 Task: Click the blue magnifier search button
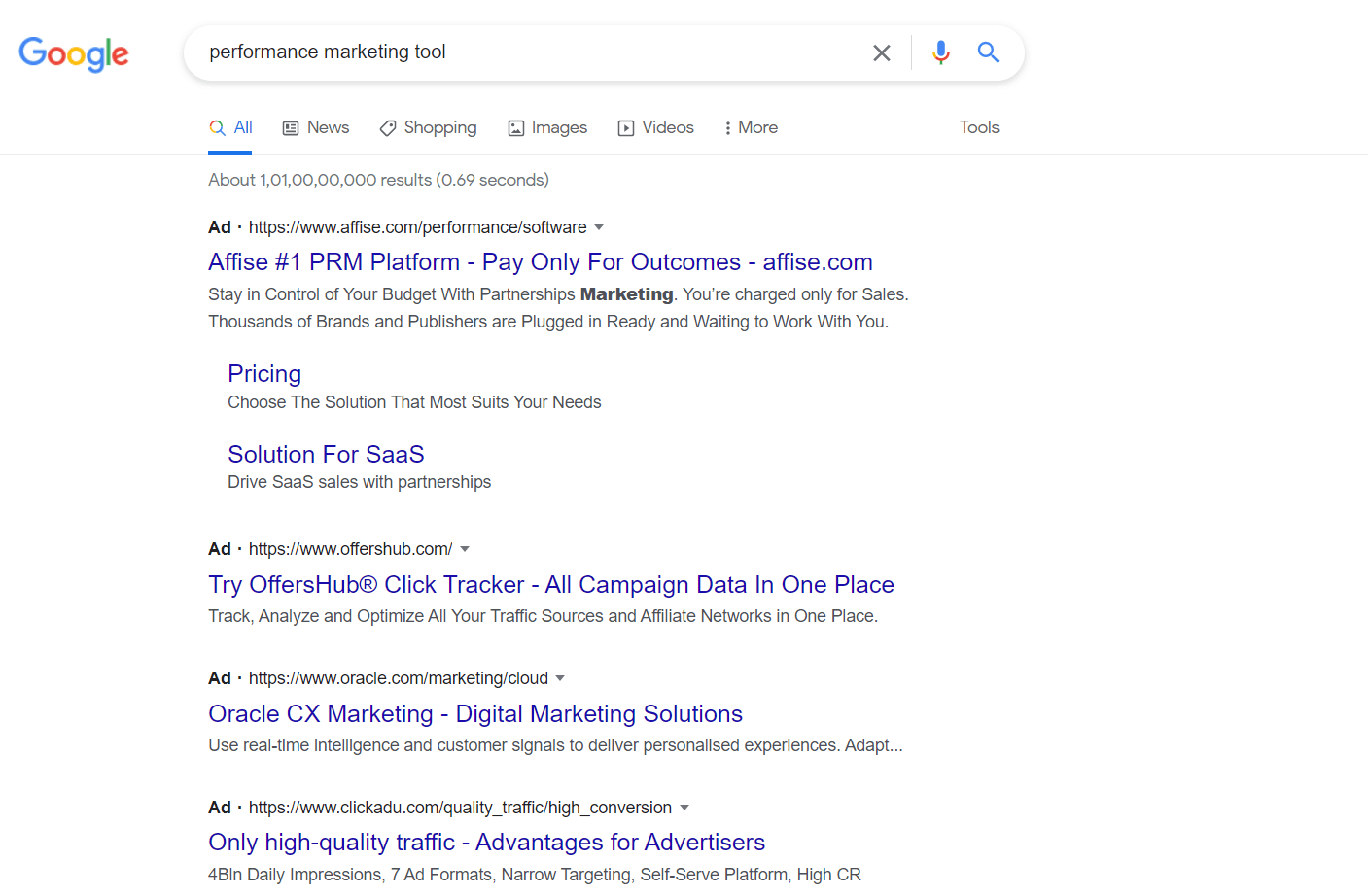[988, 52]
